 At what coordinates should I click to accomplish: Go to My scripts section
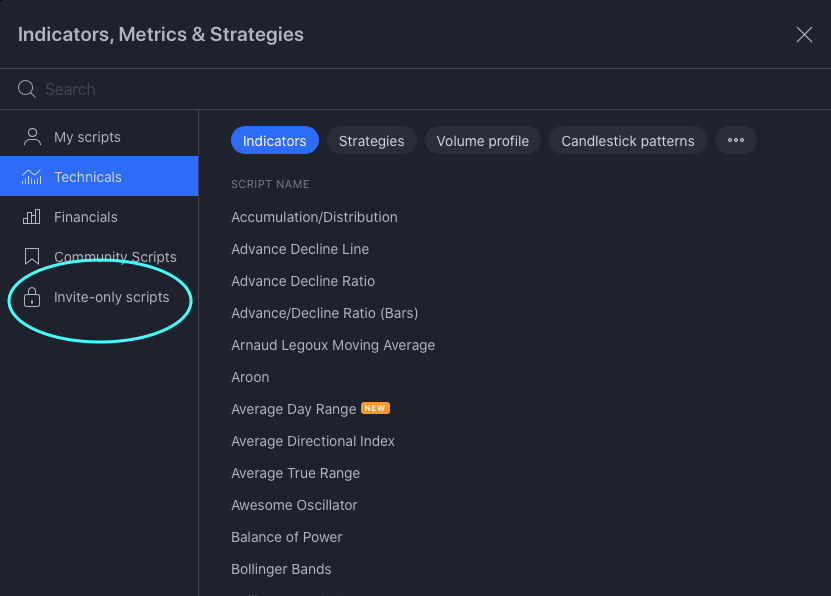[87, 137]
